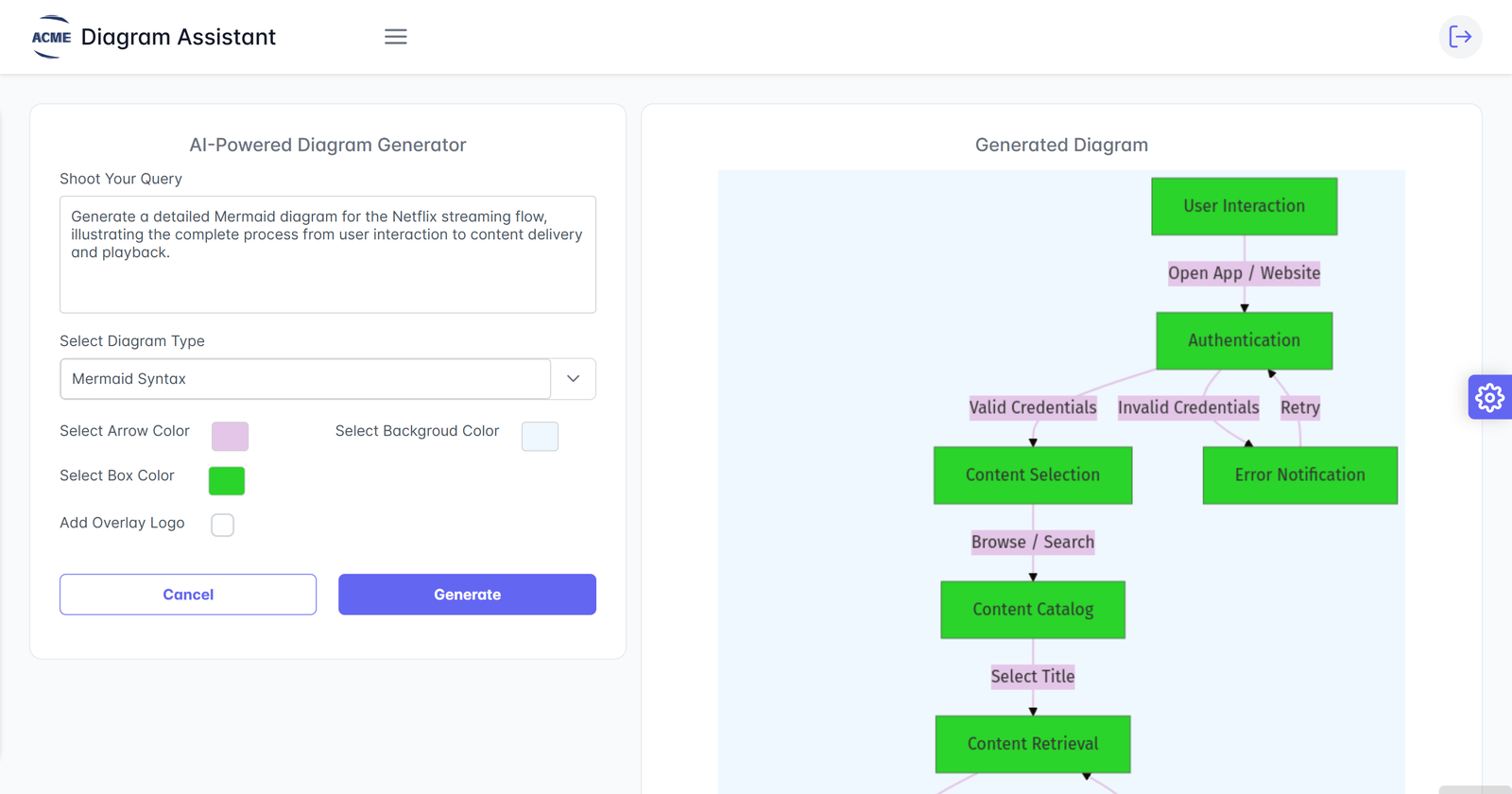Viewport: 1512px width, 794px height.
Task: Select the User Interaction diagram node
Action: [x=1244, y=206]
